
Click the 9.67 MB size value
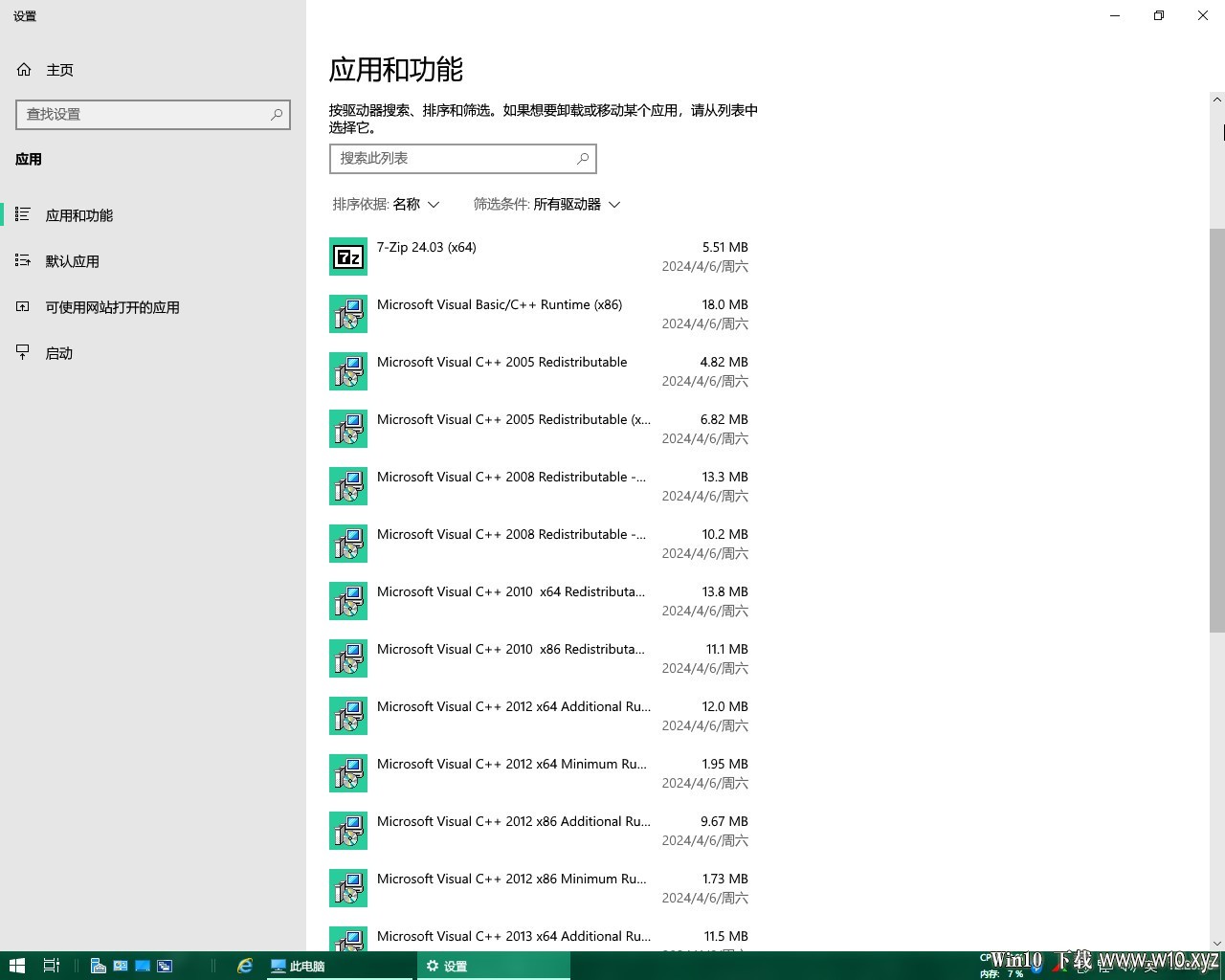point(724,821)
